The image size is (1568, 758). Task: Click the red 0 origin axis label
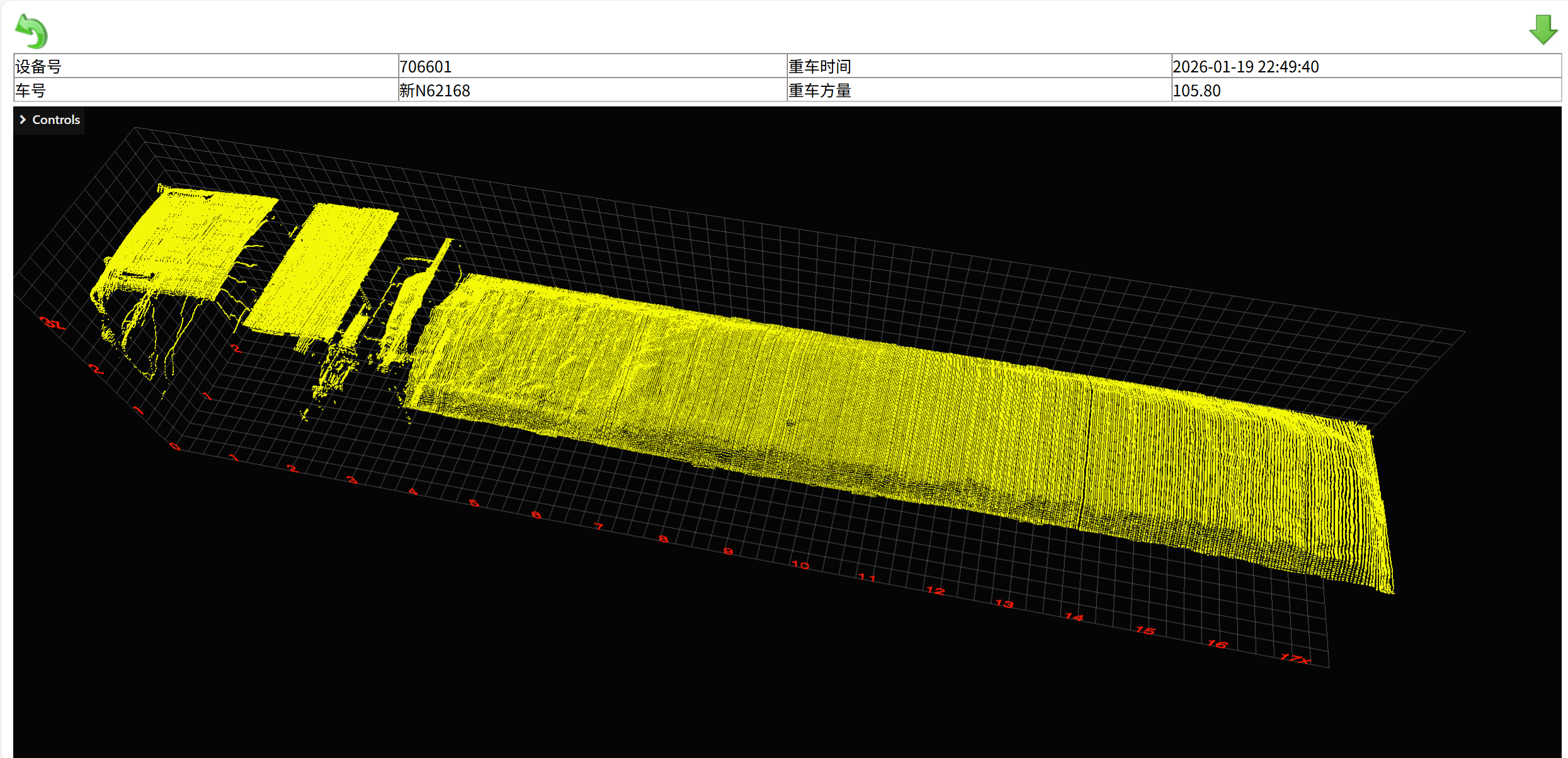[175, 447]
